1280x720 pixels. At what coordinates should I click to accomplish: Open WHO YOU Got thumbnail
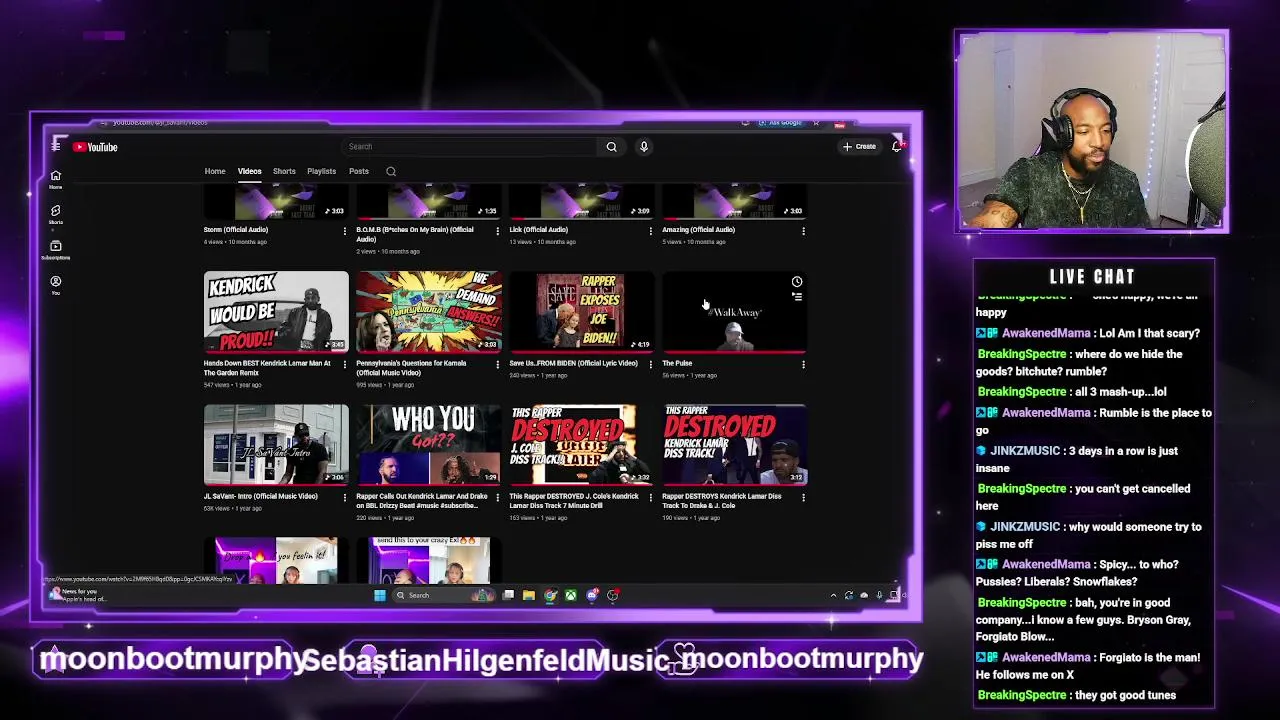tap(429, 445)
